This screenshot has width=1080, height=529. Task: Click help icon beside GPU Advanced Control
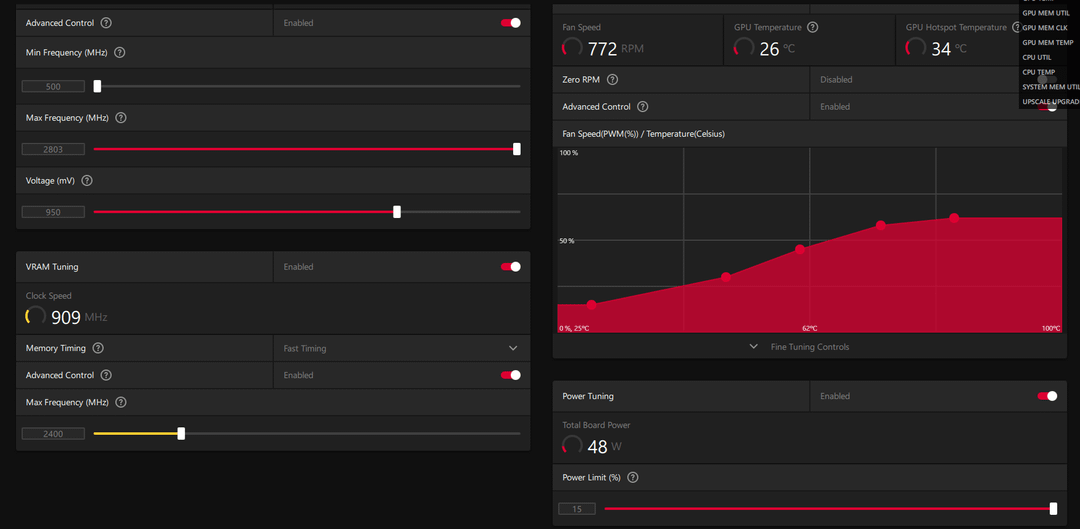click(x=105, y=23)
